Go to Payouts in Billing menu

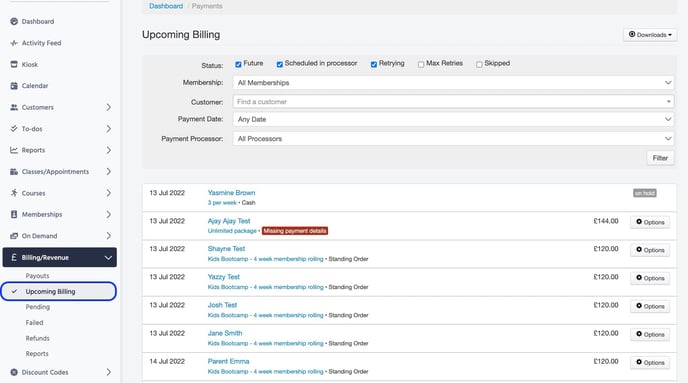tap(37, 276)
